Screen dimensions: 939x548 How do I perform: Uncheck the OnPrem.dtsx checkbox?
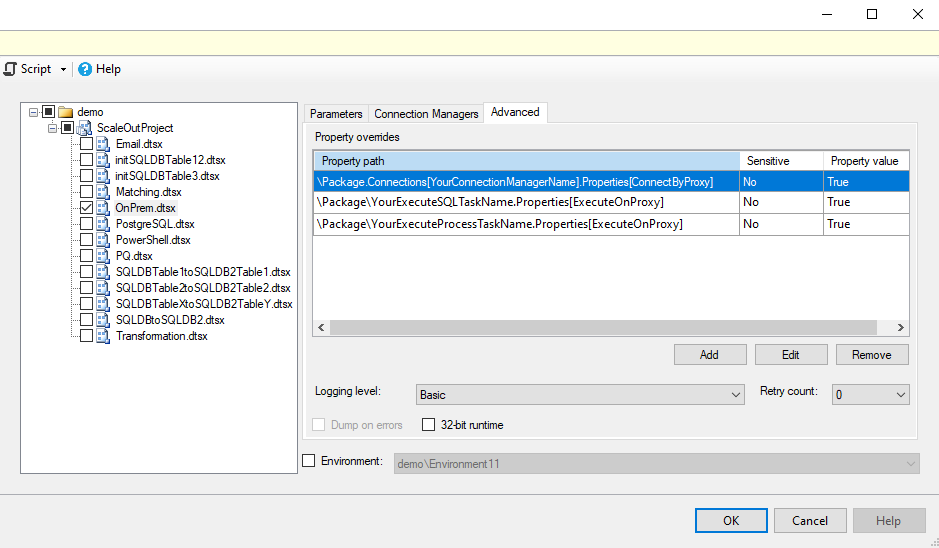86,208
